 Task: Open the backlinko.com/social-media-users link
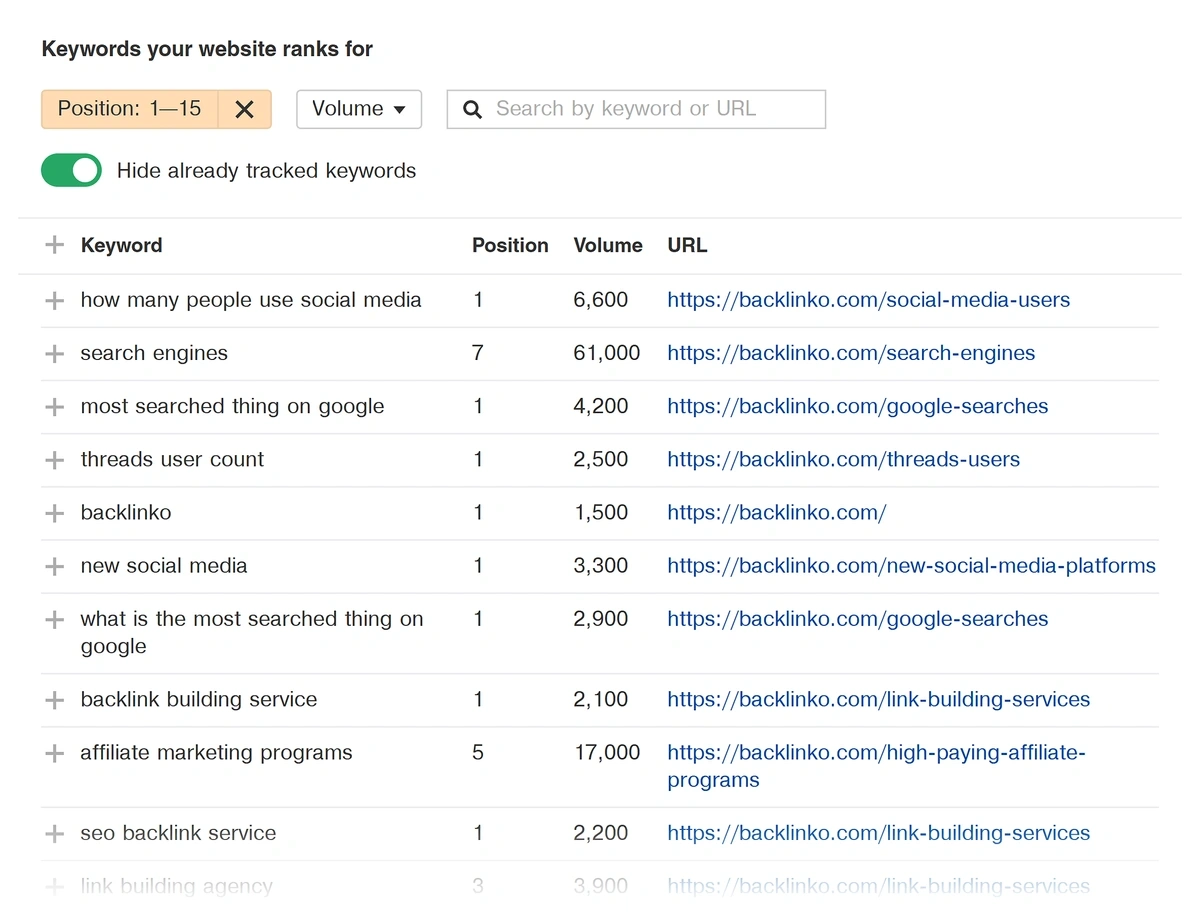pyautogui.click(x=868, y=300)
